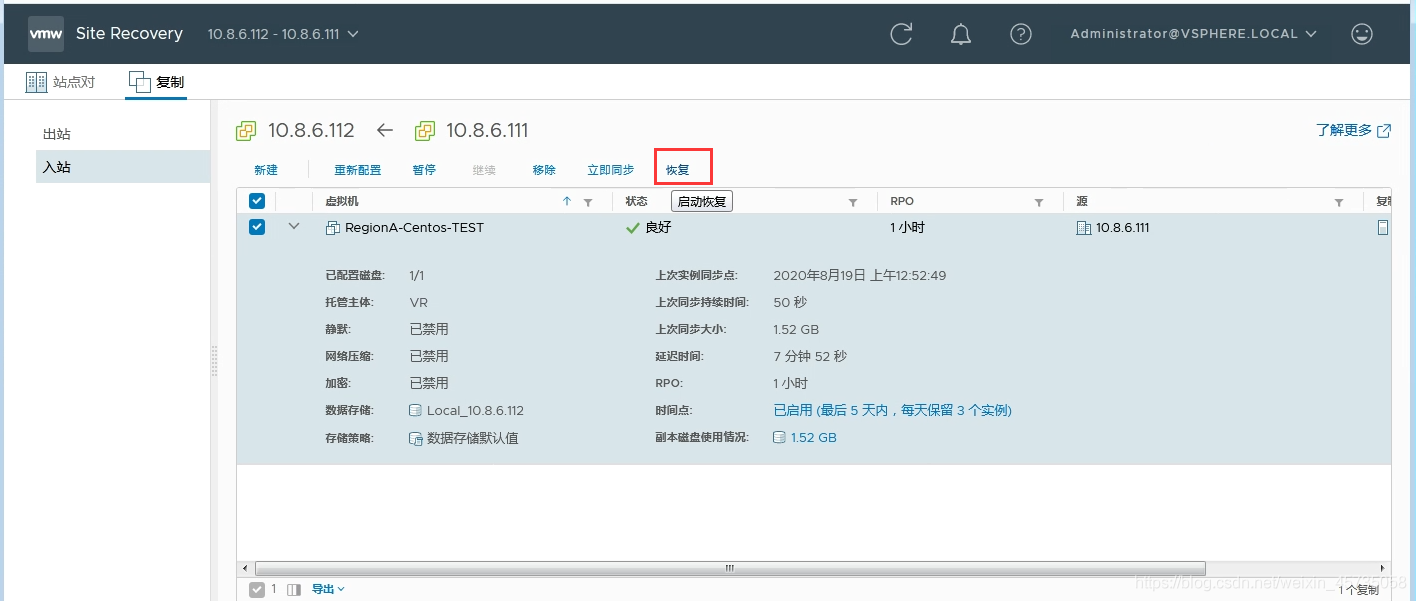The width and height of the screenshot is (1416, 601).
Task: Toggle the select-all header checkbox
Action: [257, 201]
